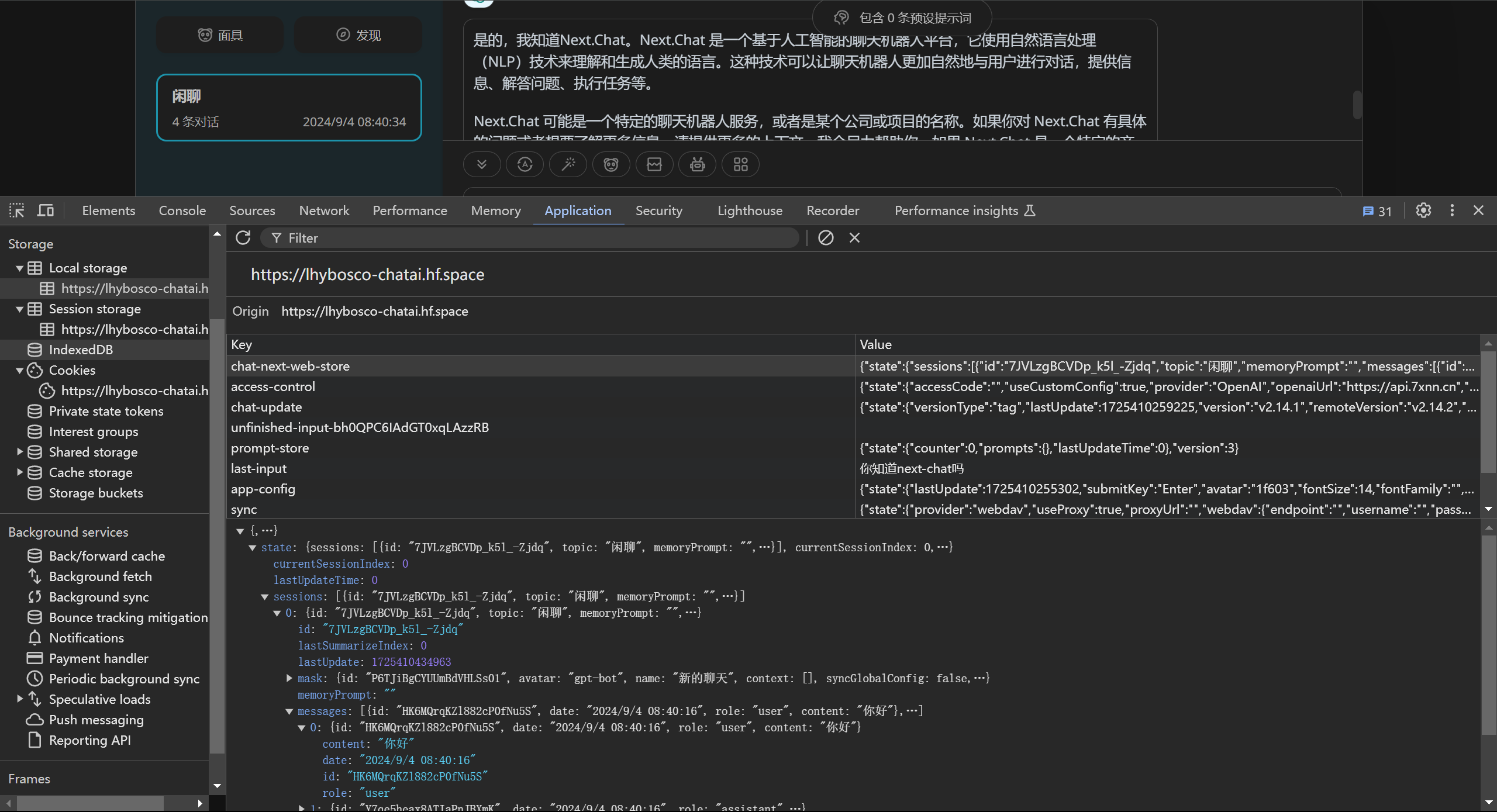Click the 包含 0 条预设提示词 banner
Screen dimensions: 1497x812
pyautogui.click(x=902, y=18)
